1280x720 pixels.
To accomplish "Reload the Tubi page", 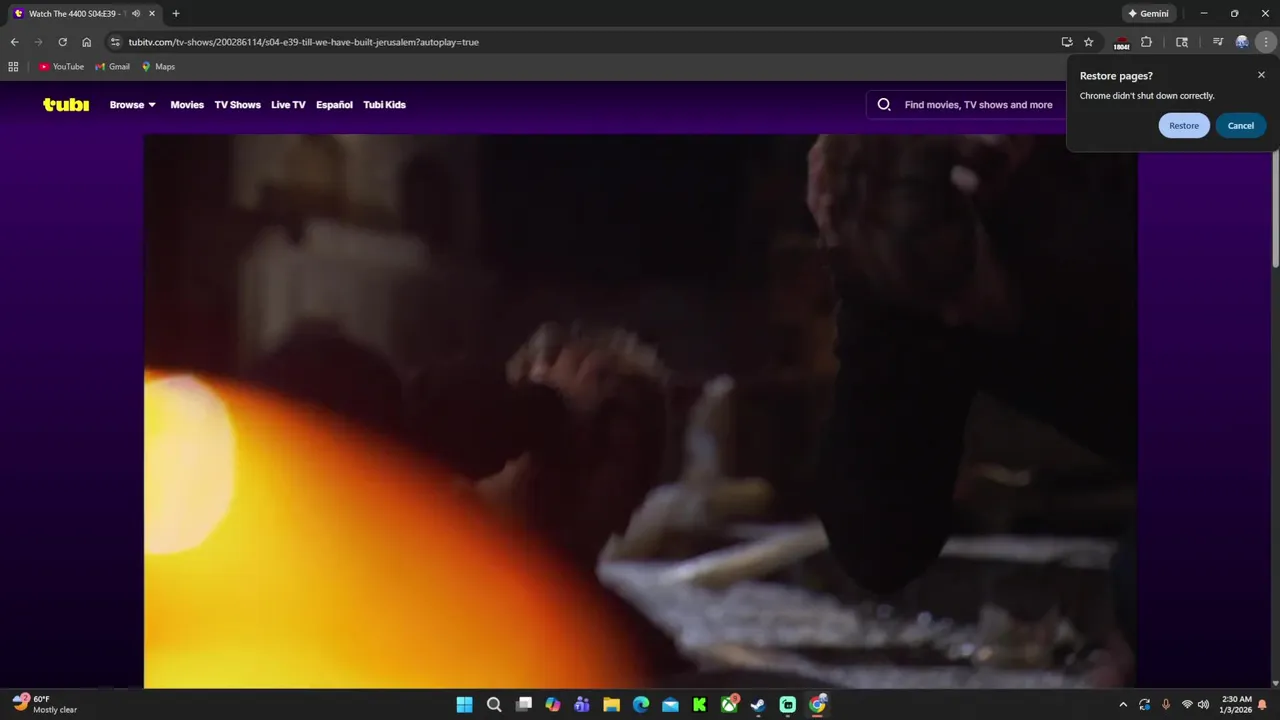I will click(62, 42).
